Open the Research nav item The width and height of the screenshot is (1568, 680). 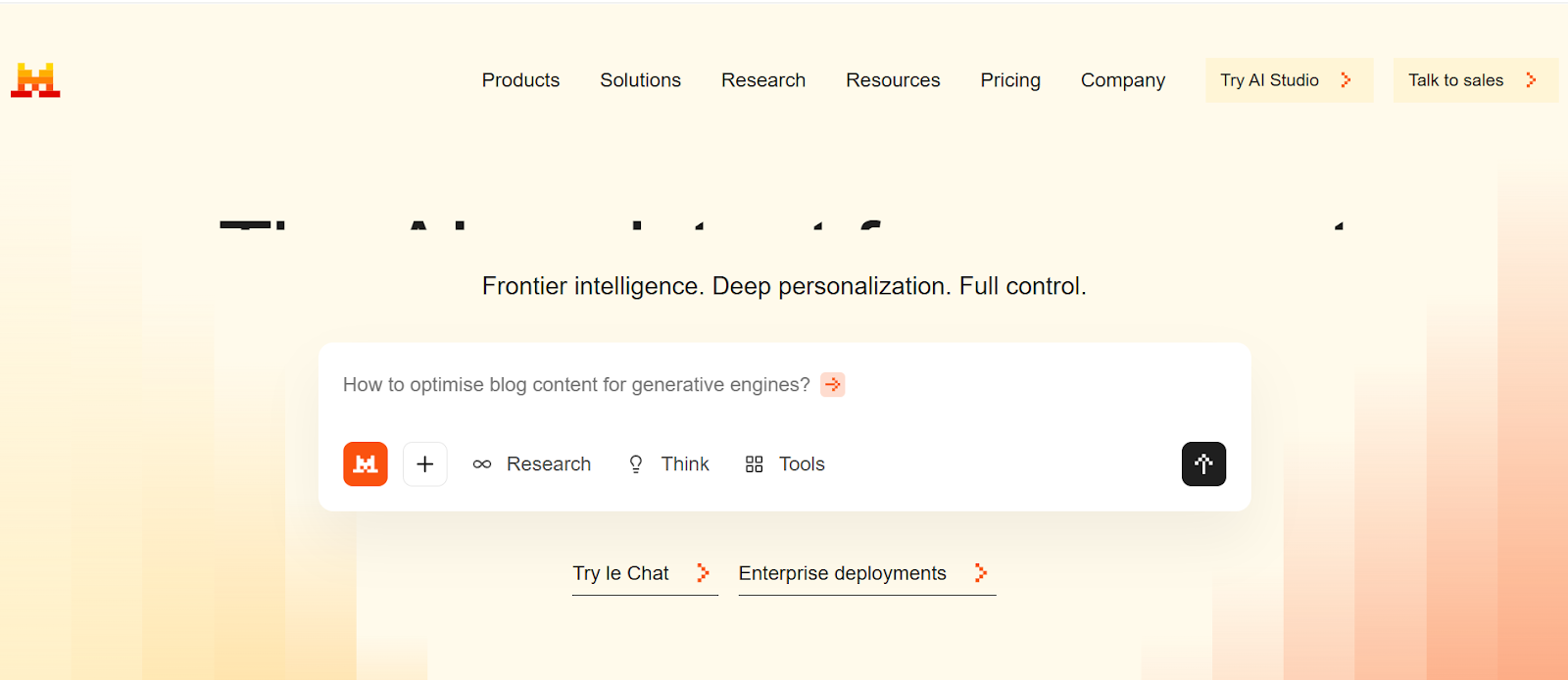point(763,80)
